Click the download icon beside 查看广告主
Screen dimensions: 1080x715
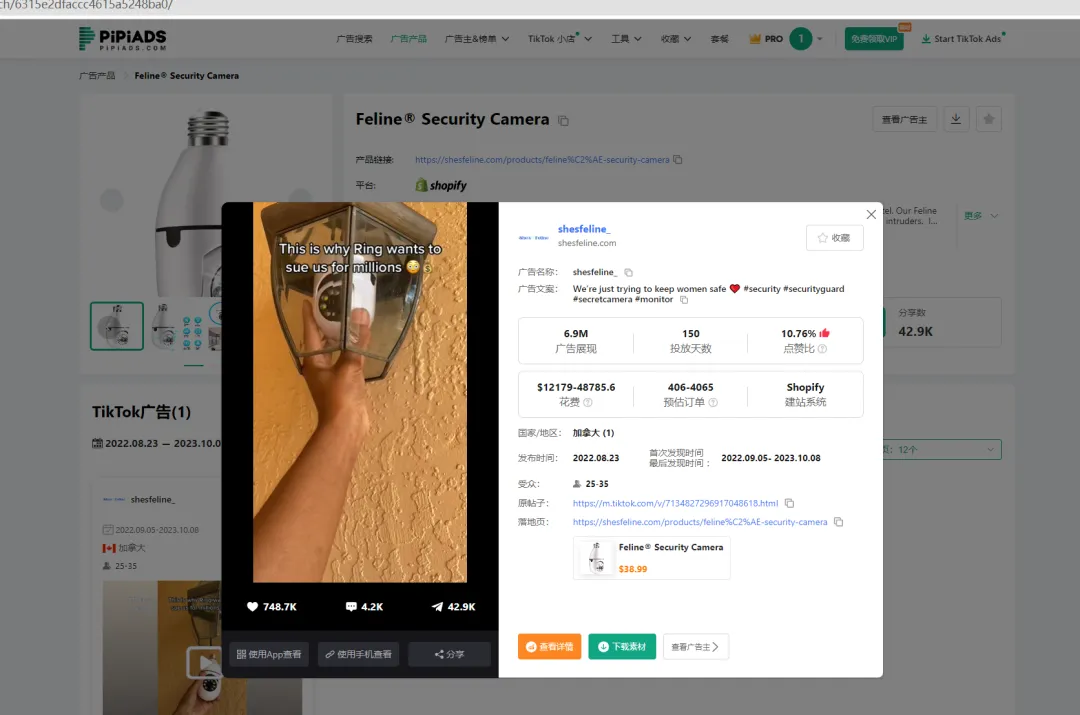(956, 119)
